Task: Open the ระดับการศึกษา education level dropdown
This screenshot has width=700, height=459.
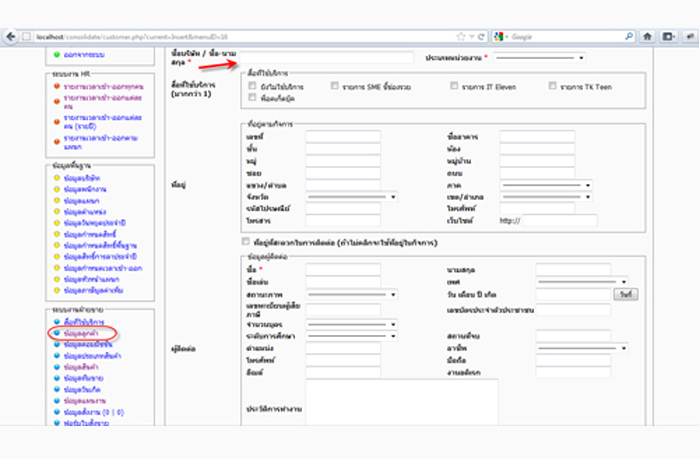Action: coord(351,336)
